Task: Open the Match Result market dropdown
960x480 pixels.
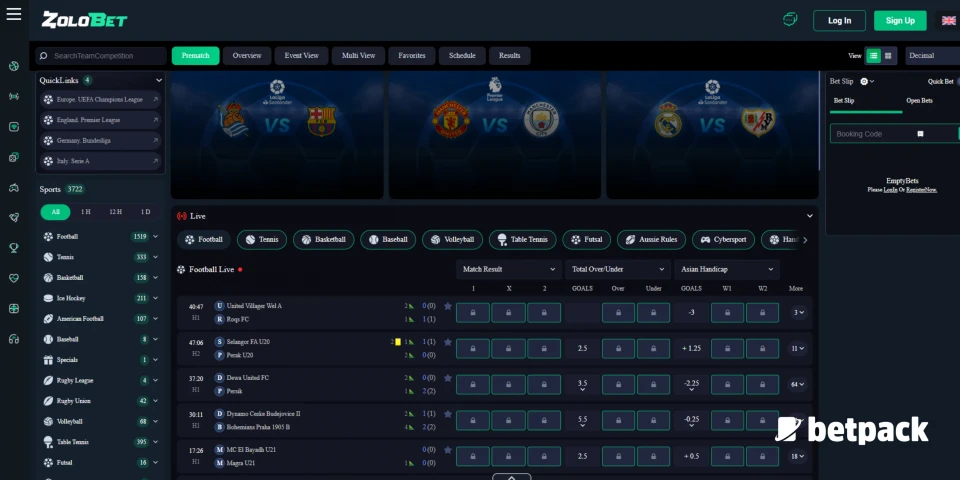Action: coord(508,269)
